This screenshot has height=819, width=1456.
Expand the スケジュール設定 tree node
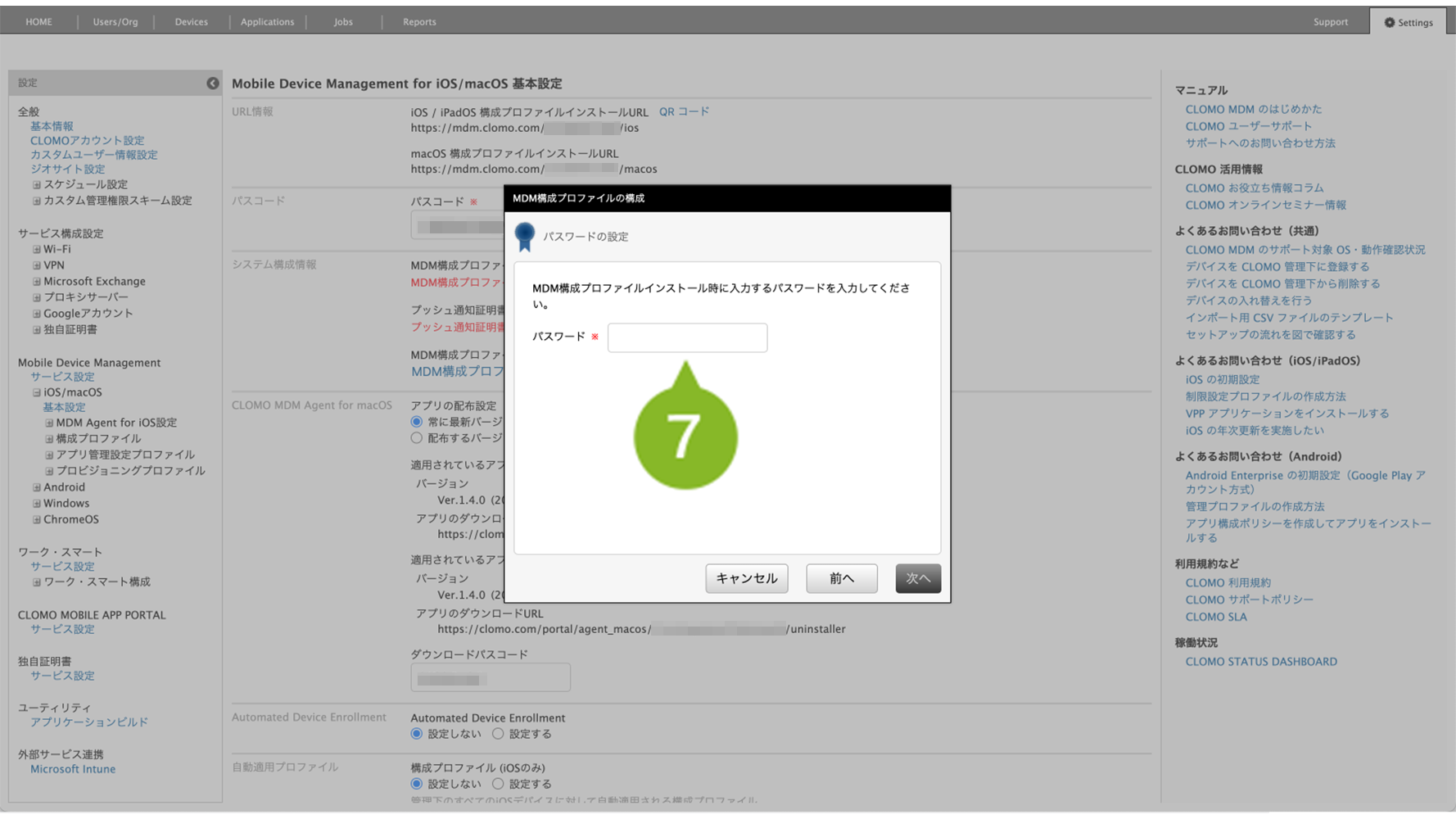pos(36,185)
